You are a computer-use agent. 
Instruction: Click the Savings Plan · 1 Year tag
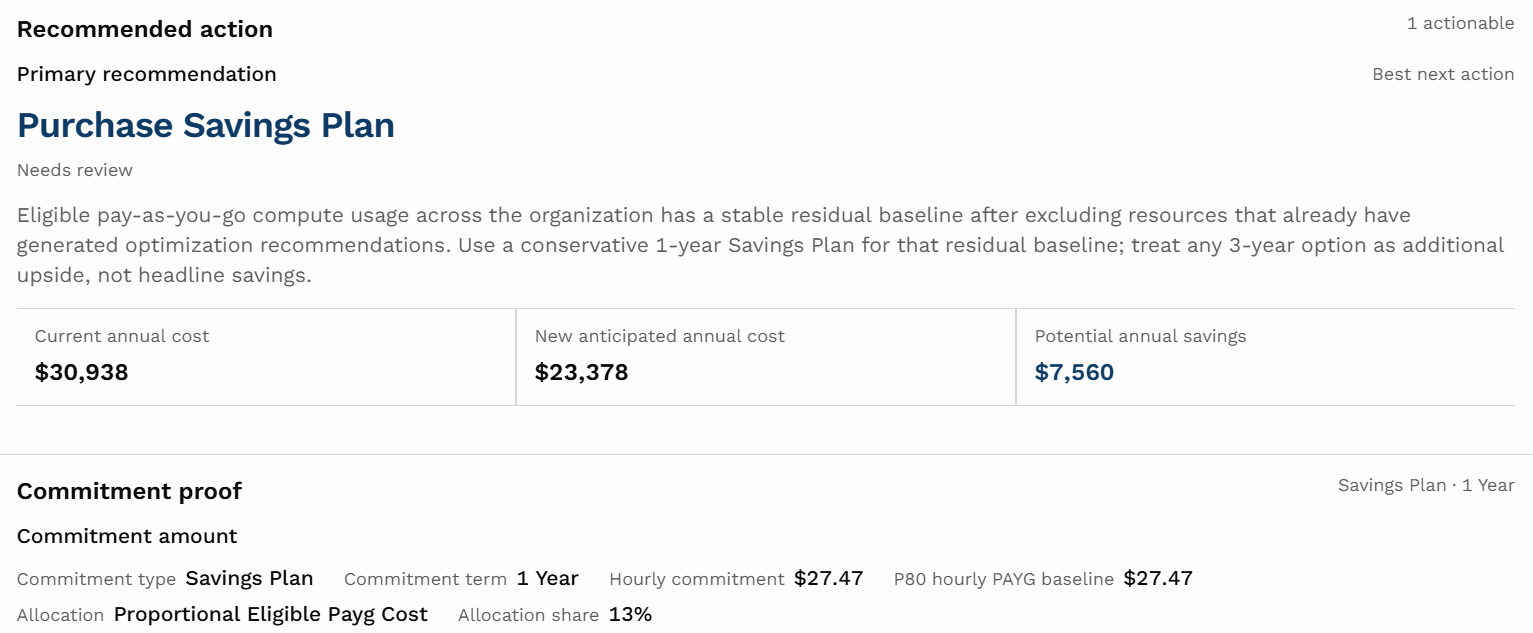tap(1426, 485)
